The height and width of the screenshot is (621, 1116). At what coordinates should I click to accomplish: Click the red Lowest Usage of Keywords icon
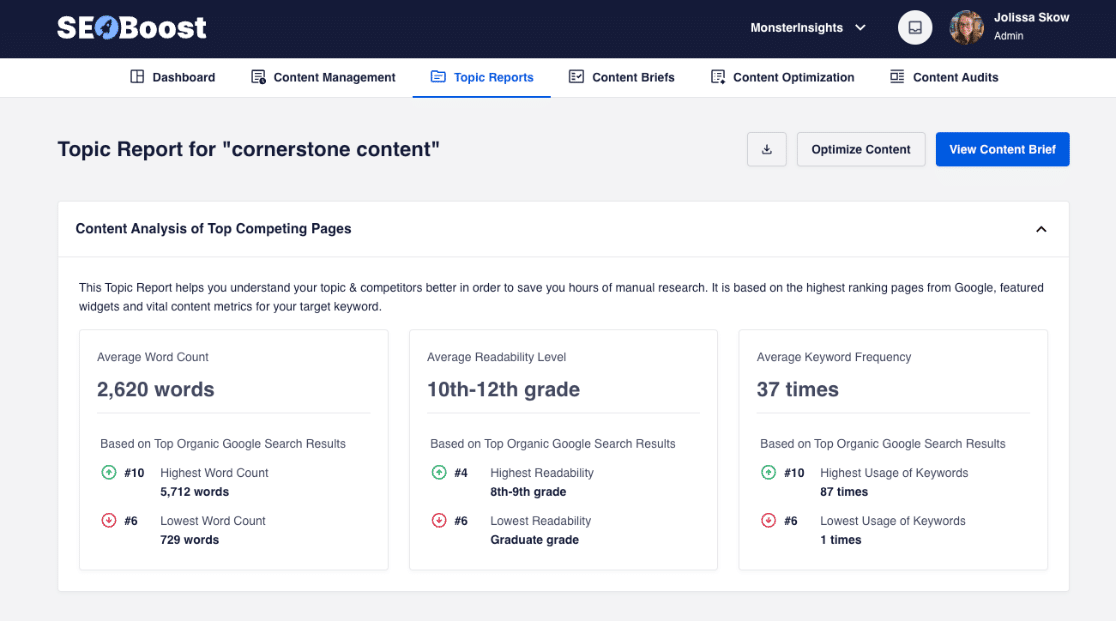(769, 520)
